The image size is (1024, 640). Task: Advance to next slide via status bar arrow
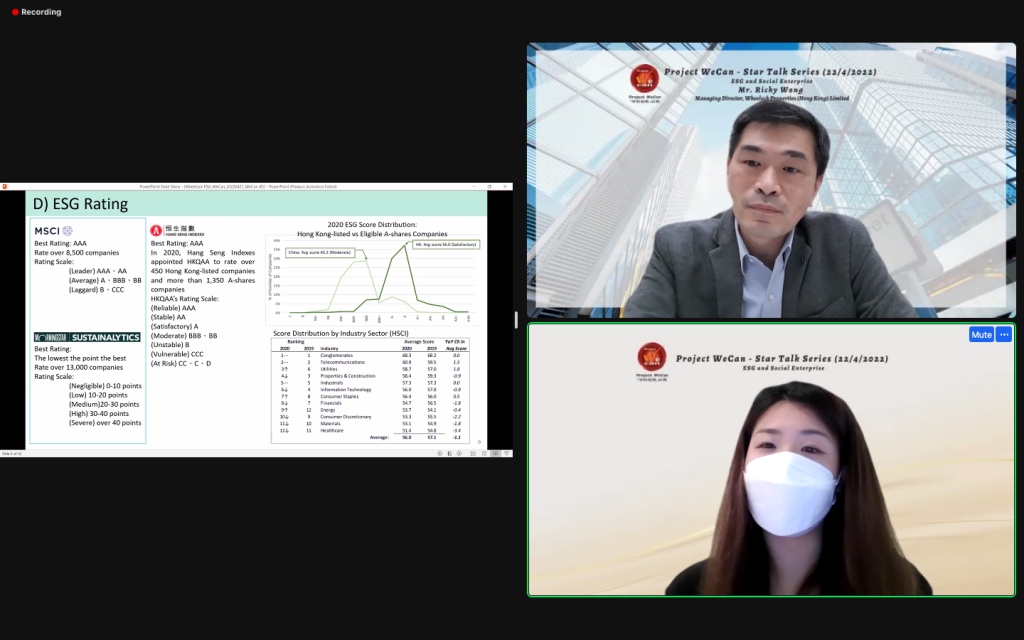(x=457, y=453)
